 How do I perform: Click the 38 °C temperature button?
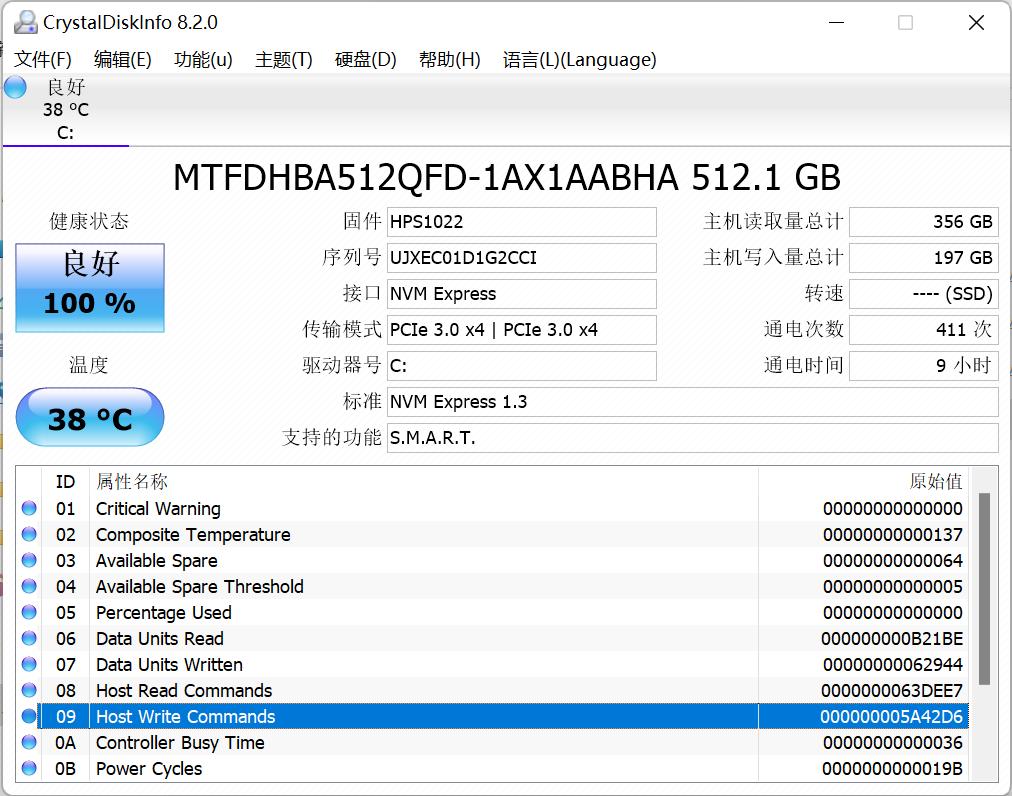click(90, 418)
